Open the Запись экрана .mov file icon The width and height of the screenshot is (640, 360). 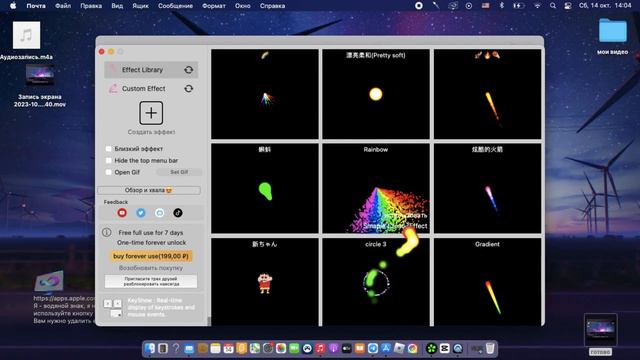point(40,75)
